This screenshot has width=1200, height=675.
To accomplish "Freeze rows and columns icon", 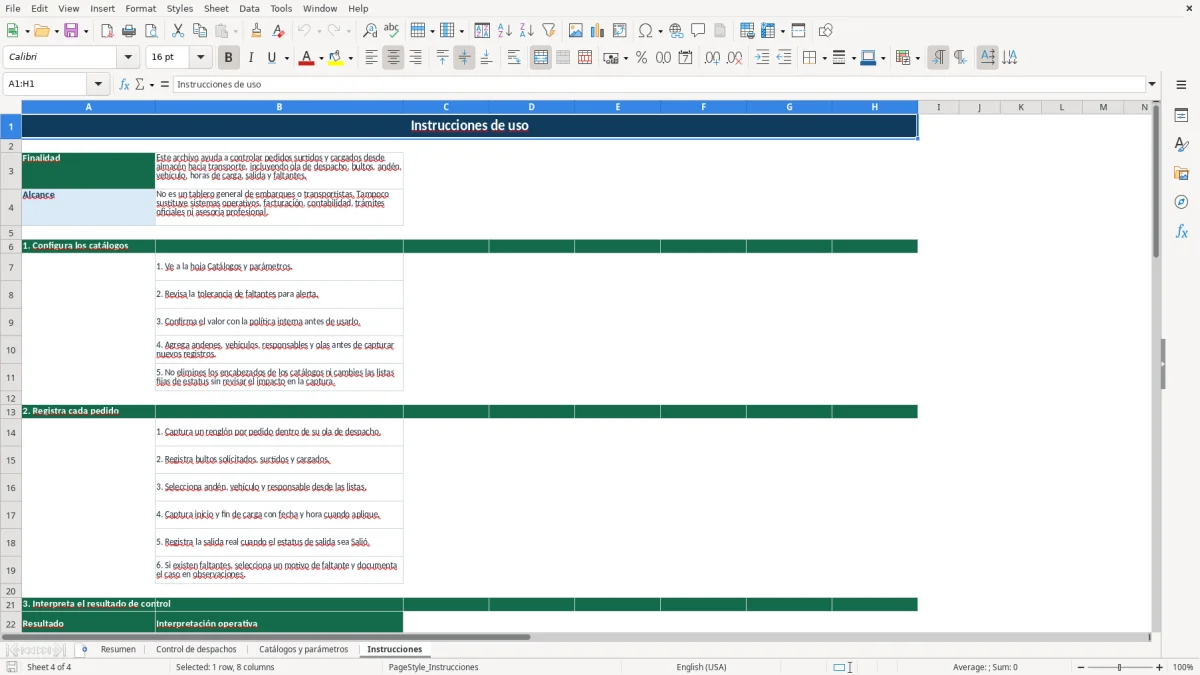I will coord(767,30).
